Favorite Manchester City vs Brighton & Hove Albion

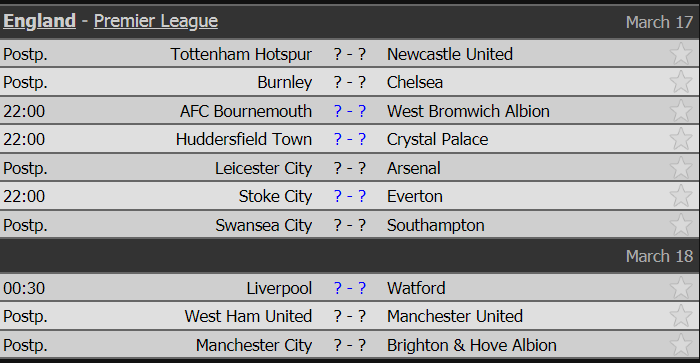tap(681, 344)
